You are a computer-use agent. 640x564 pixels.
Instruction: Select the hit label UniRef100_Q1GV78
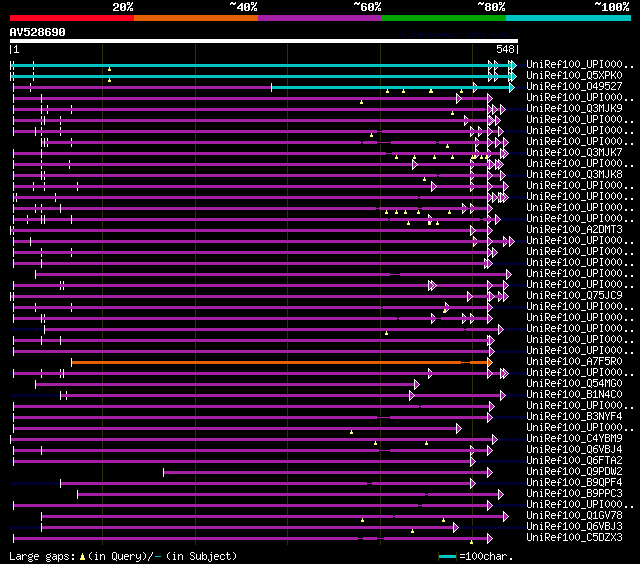[574, 516]
